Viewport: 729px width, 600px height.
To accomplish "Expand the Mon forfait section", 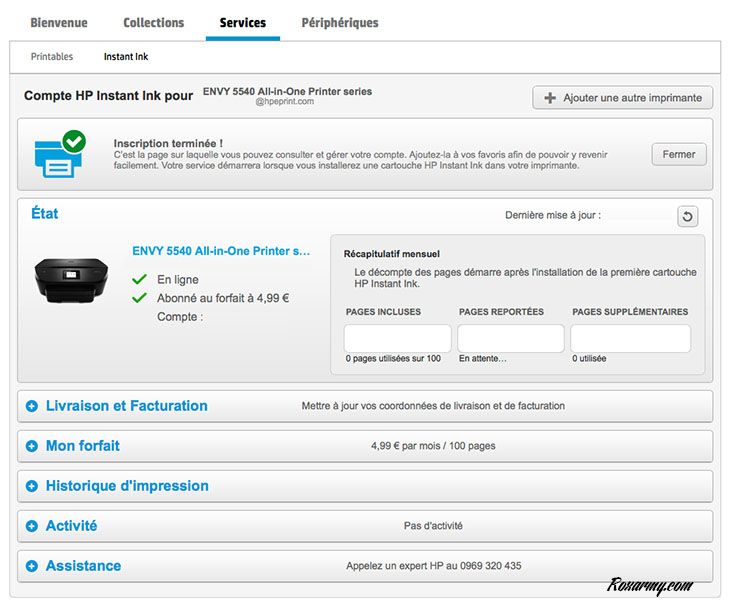I will [x=32, y=446].
